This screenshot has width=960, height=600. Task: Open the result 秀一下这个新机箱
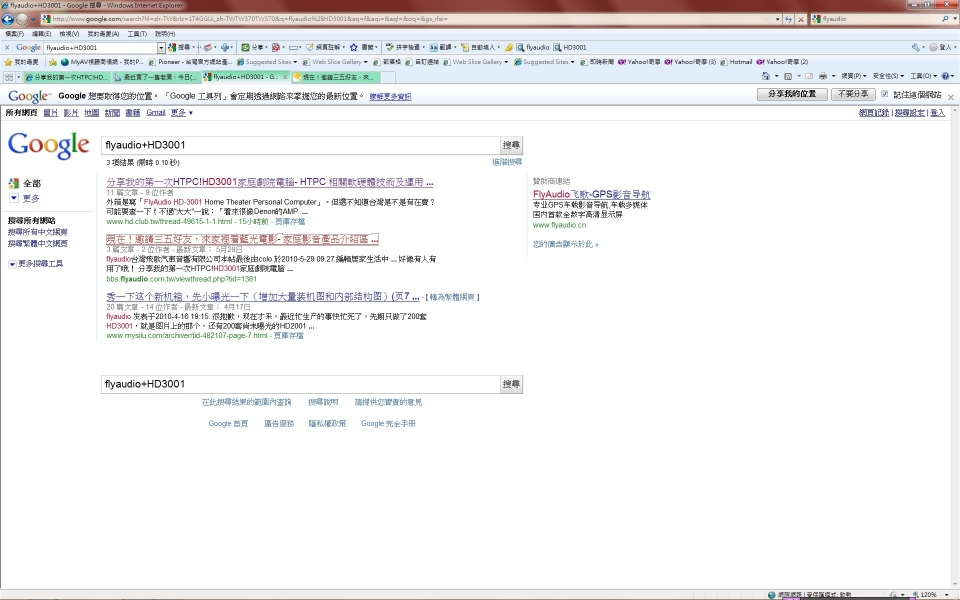tap(263, 296)
